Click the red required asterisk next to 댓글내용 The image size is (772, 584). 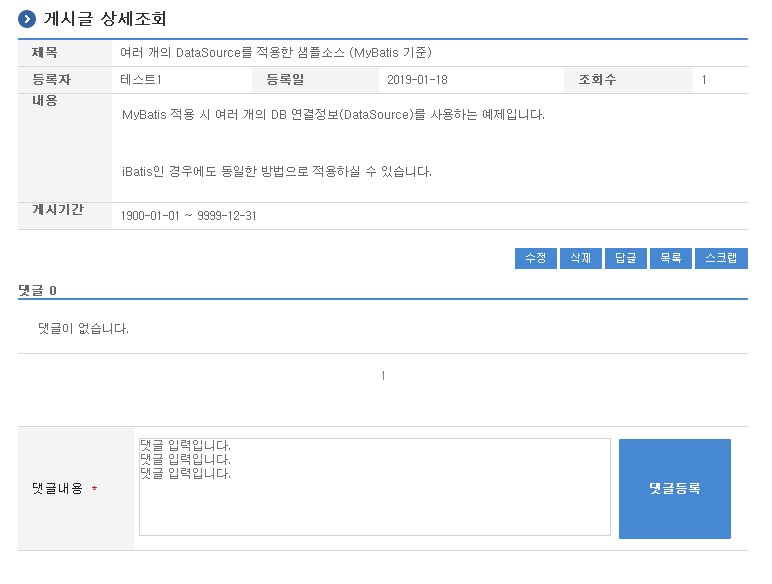tap(94, 489)
